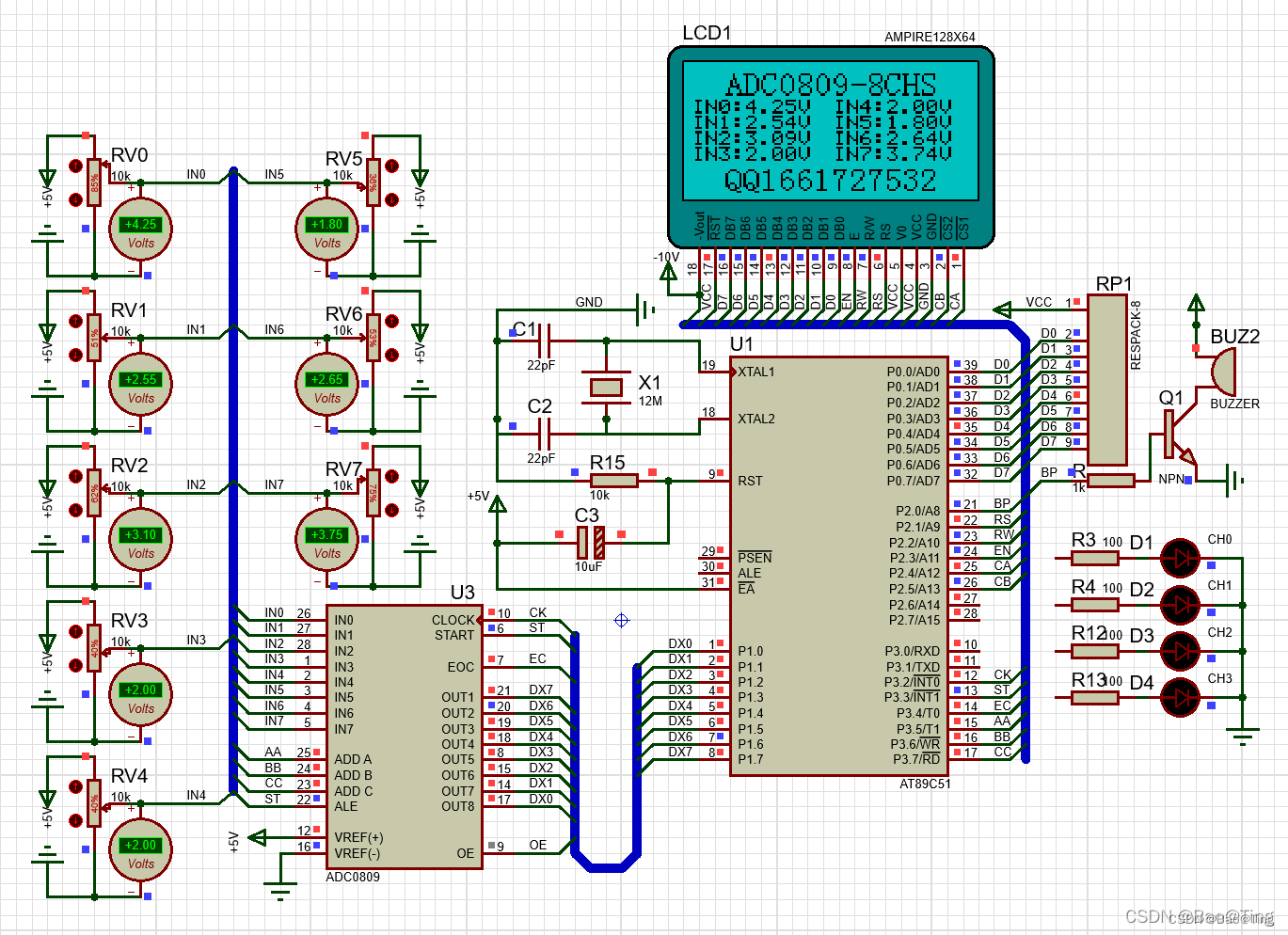Click the RV4 voltmeter
This screenshot has width=1288, height=935.
(141, 849)
